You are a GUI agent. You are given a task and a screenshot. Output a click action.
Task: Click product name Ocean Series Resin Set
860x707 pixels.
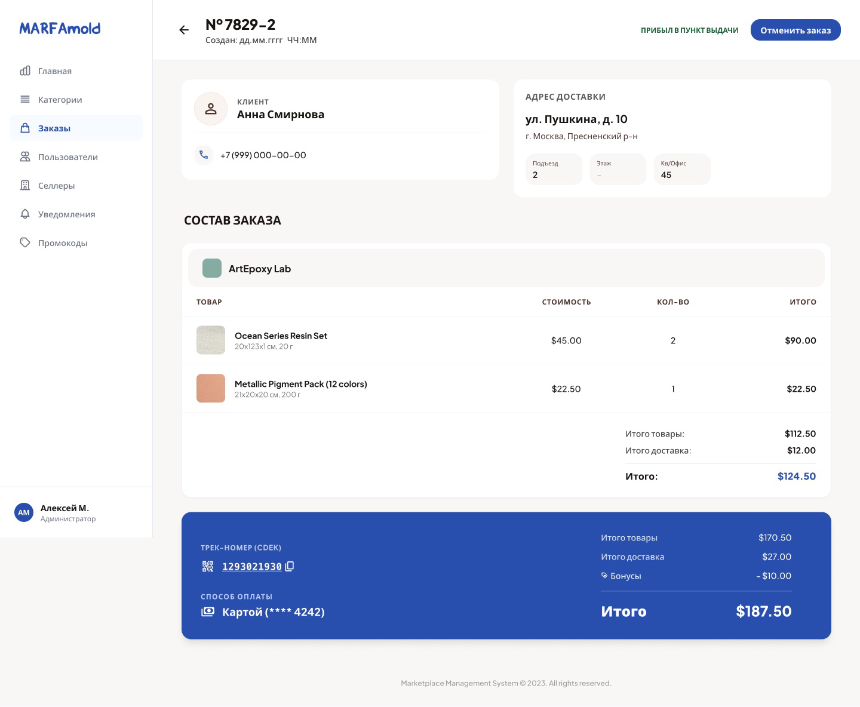pos(281,336)
